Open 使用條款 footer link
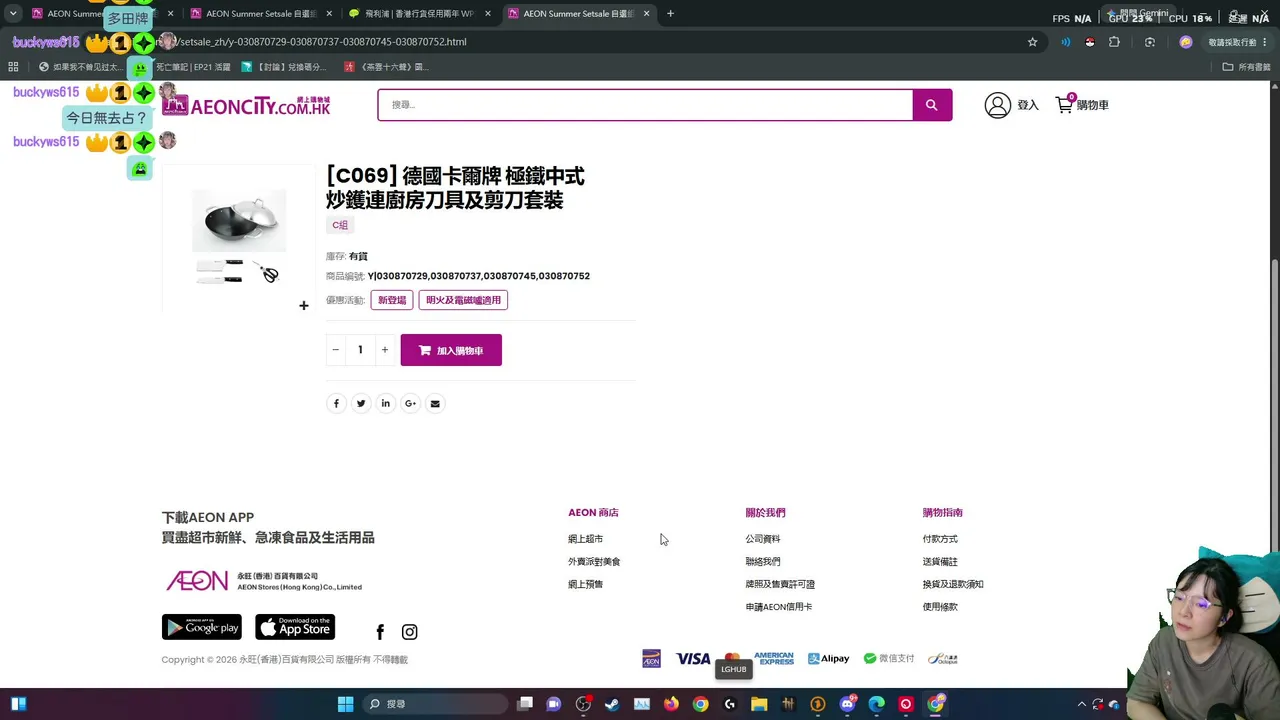1280x720 pixels. 940,607
